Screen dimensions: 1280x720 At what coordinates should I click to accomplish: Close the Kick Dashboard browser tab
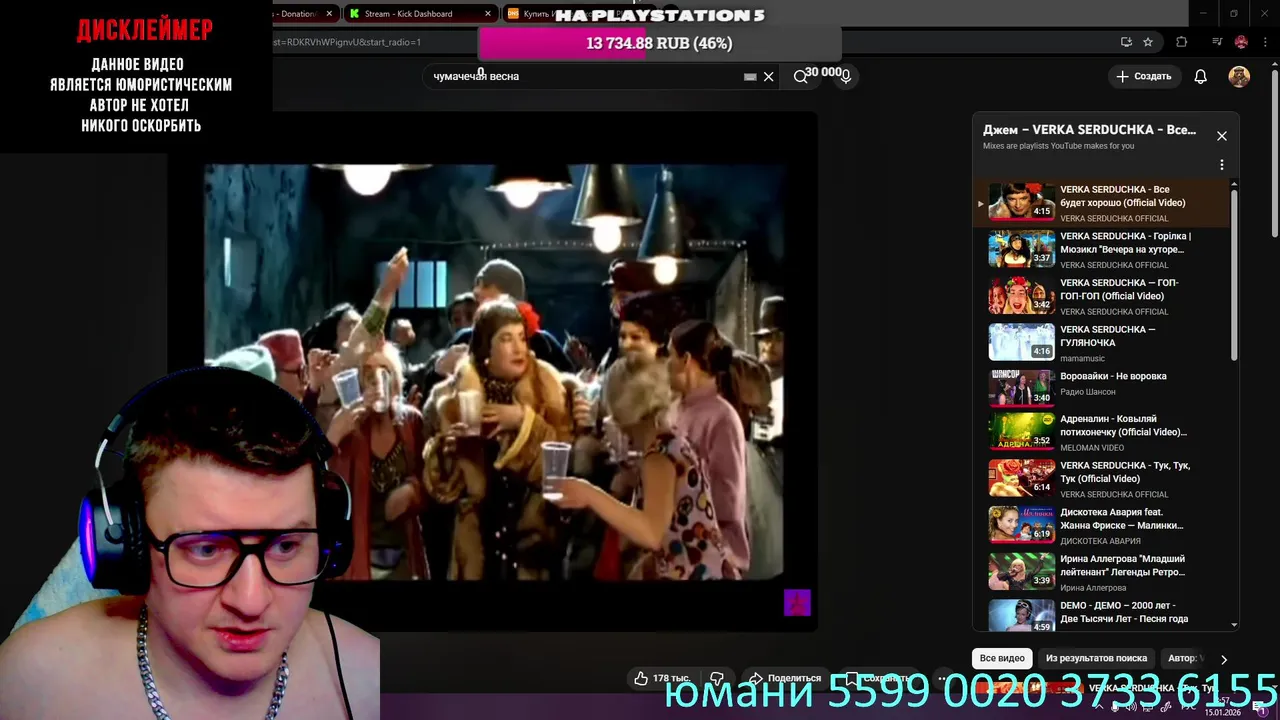[x=488, y=14]
